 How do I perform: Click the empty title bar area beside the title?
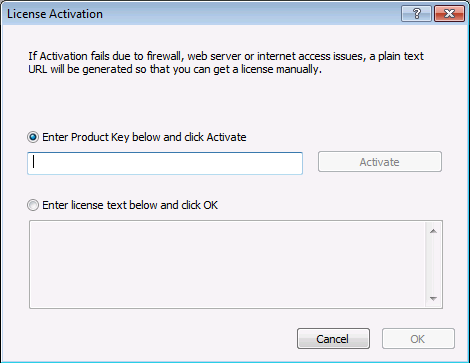(x=250, y=14)
